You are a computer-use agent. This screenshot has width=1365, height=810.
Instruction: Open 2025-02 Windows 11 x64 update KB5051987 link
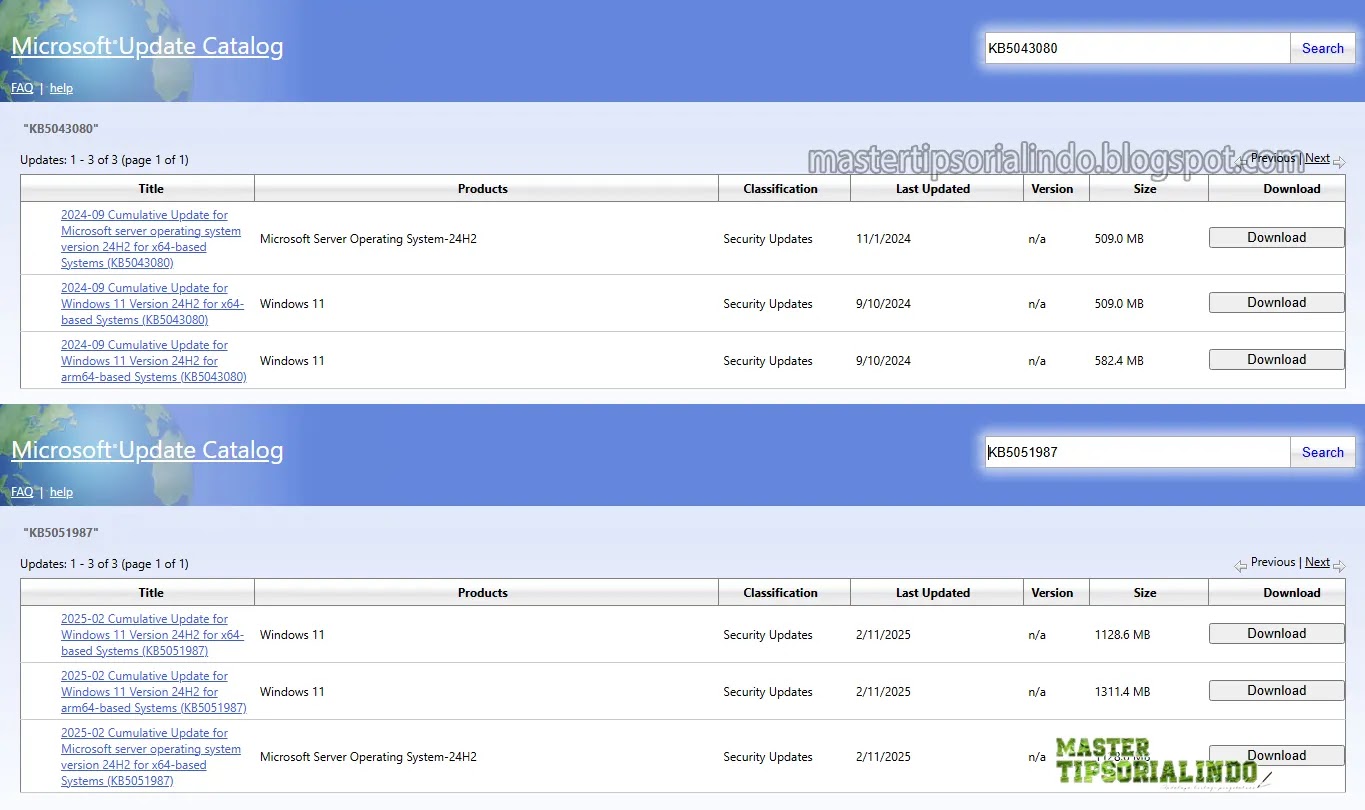(x=152, y=635)
